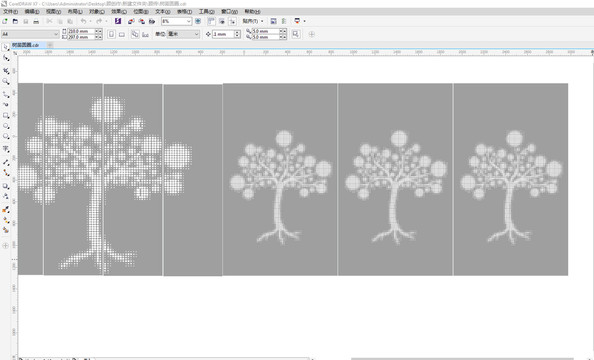Click the Import icon
This screenshot has height=360, width=594.
pyautogui.click(x=131, y=21)
